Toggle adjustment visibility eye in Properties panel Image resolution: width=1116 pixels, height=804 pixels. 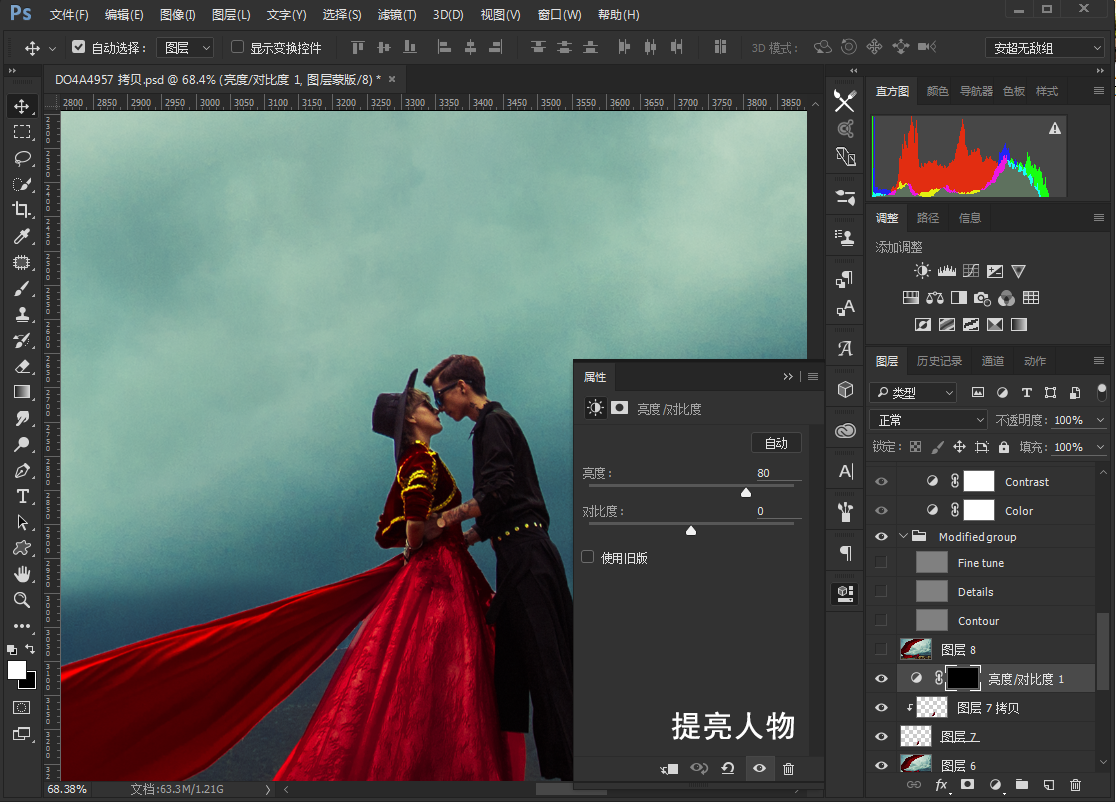[x=759, y=768]
